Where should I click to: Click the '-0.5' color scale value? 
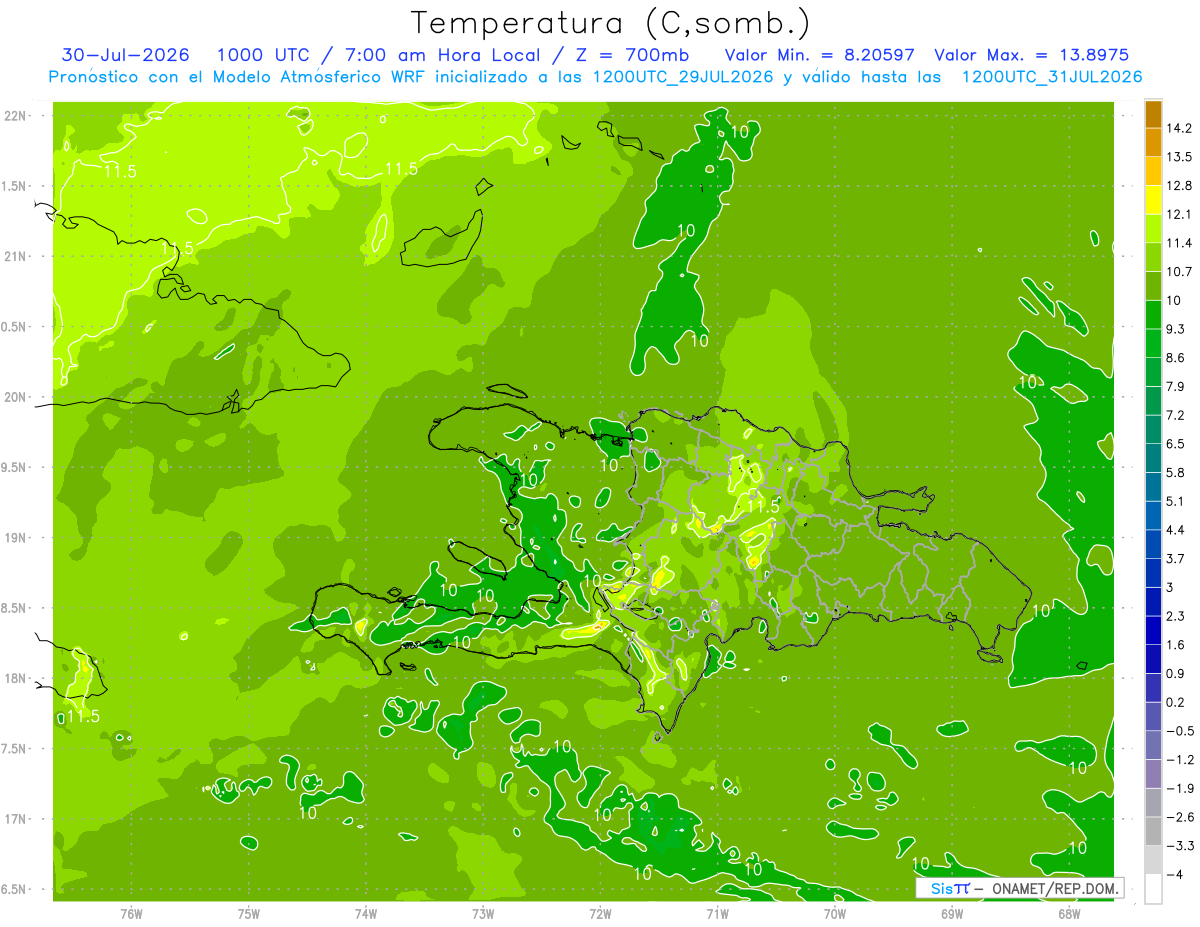point(1180,731)
